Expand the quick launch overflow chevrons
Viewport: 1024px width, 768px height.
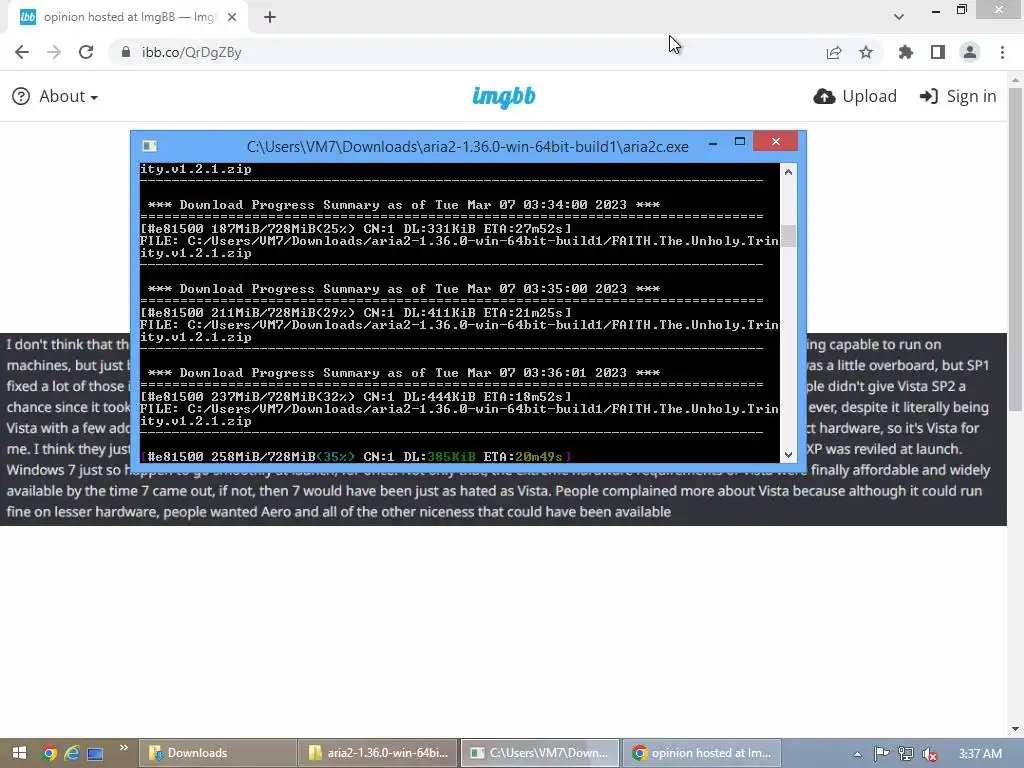coord(123,748)
